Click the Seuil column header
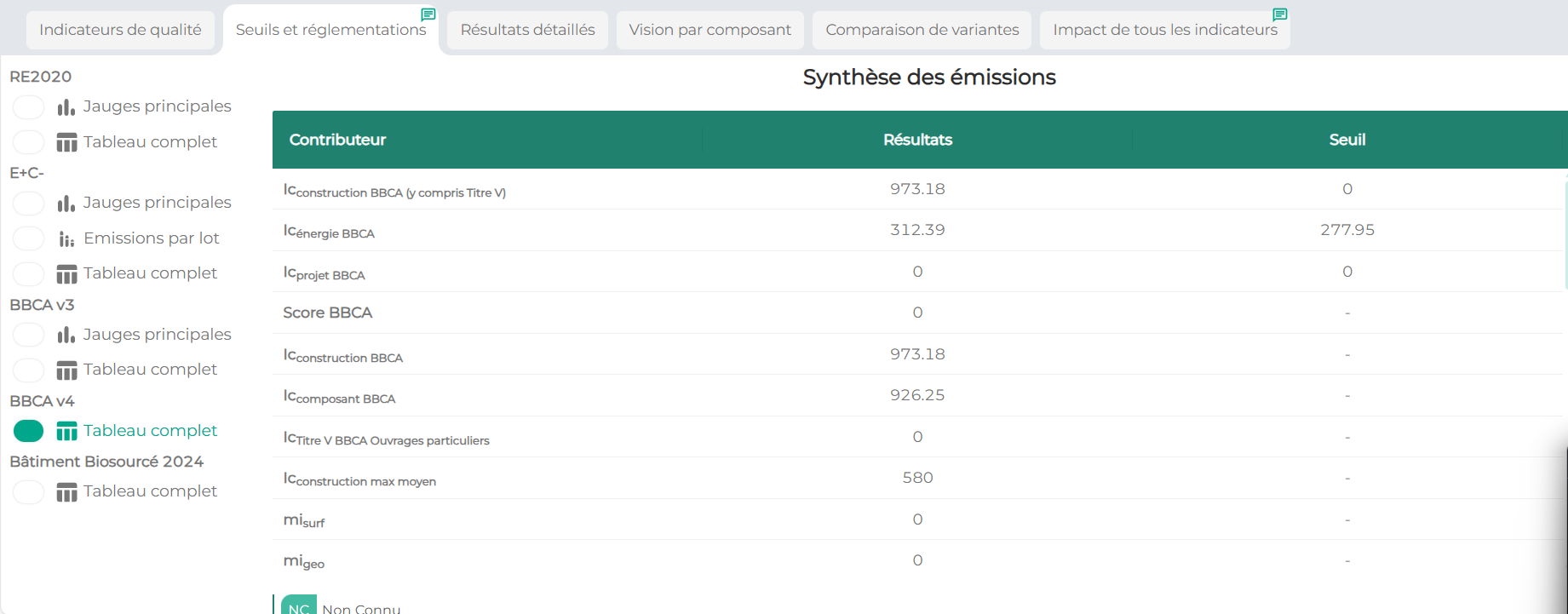 (1347, 140)
